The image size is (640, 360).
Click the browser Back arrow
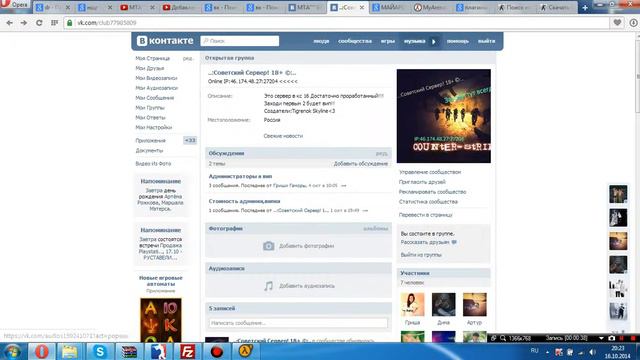[9, 23]
